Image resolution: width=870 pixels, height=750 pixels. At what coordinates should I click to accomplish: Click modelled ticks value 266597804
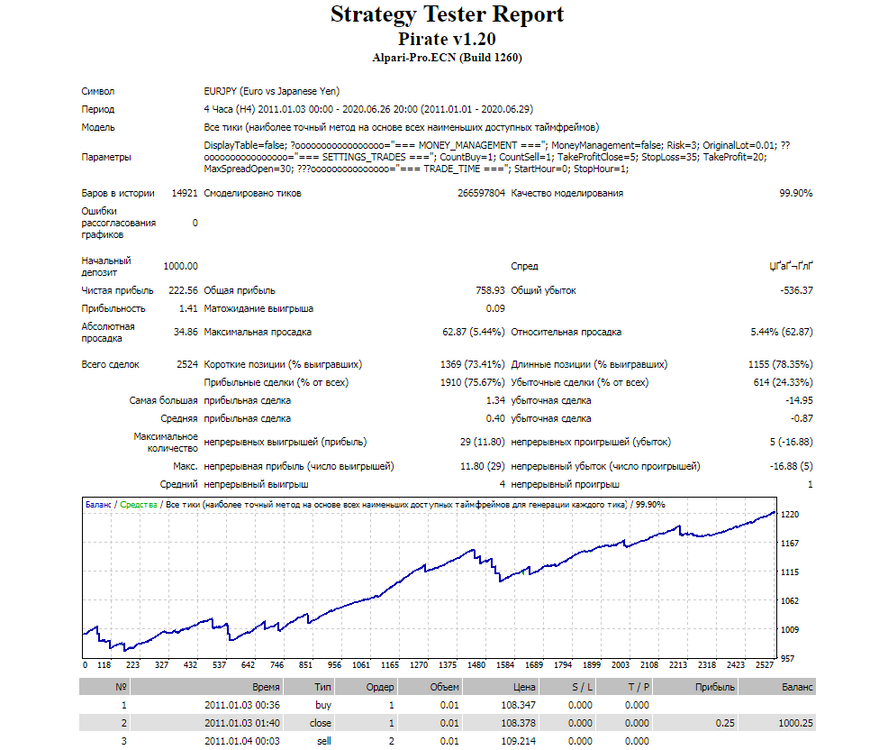point(481,193)
